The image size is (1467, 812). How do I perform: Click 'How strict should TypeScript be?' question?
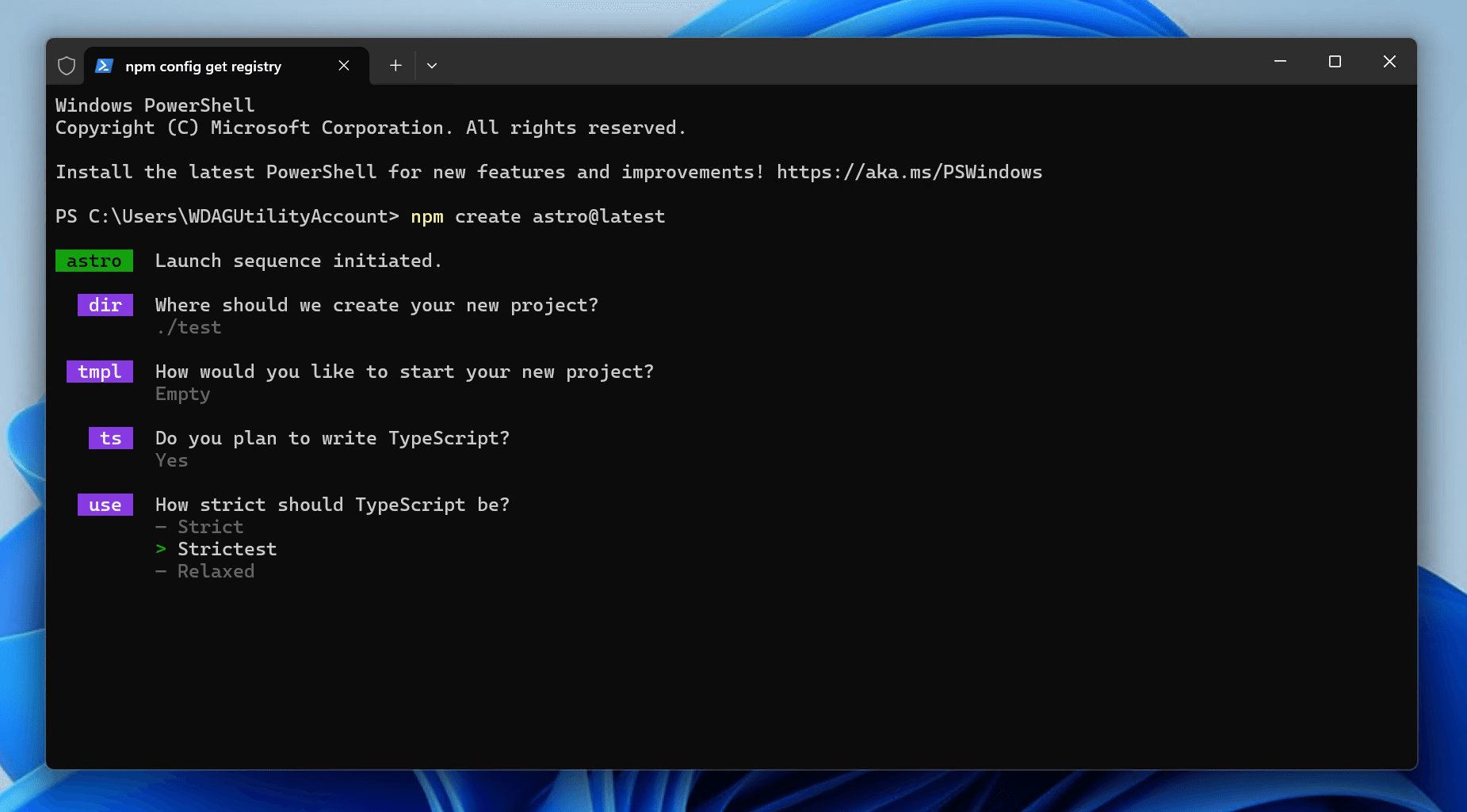(333, 505)
